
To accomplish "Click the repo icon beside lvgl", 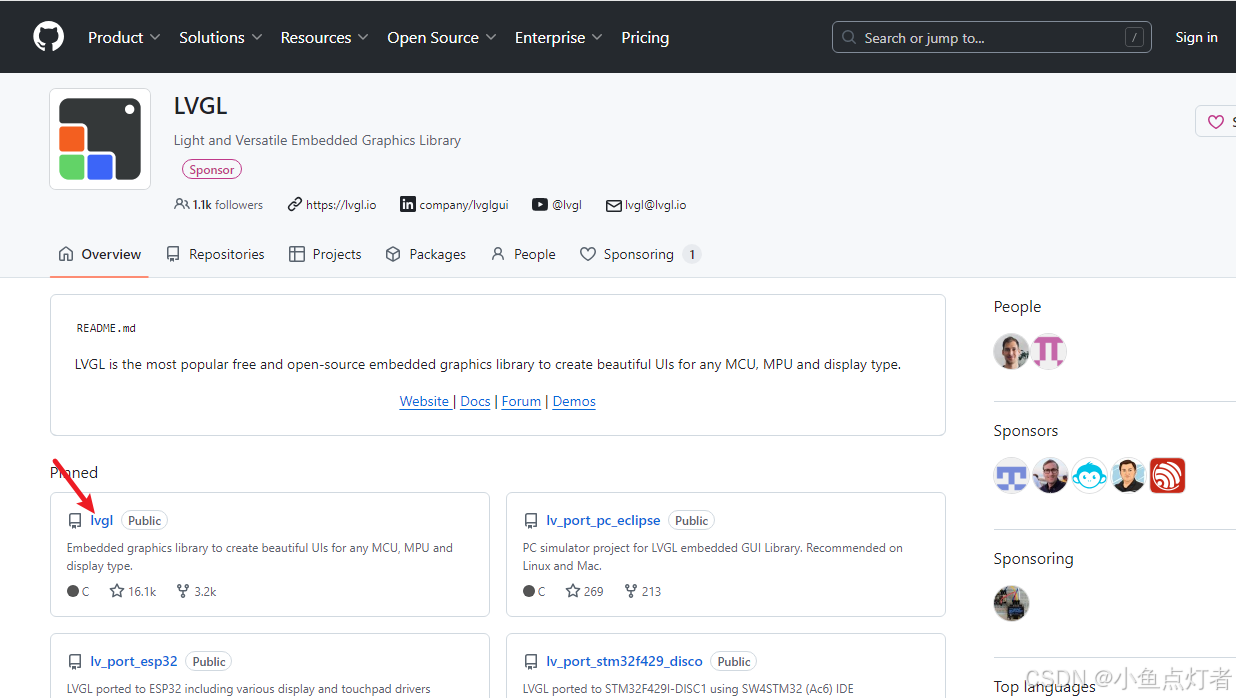I will (x=75, y=521).
